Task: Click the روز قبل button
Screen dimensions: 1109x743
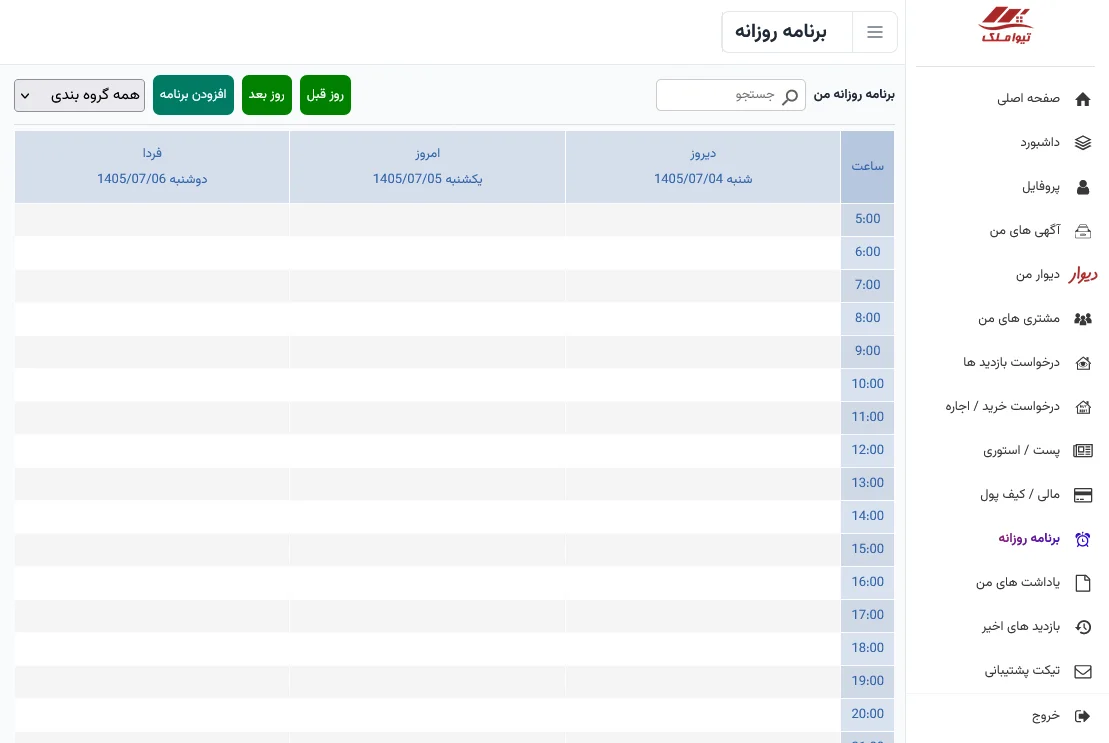Action: coord(325,95)
